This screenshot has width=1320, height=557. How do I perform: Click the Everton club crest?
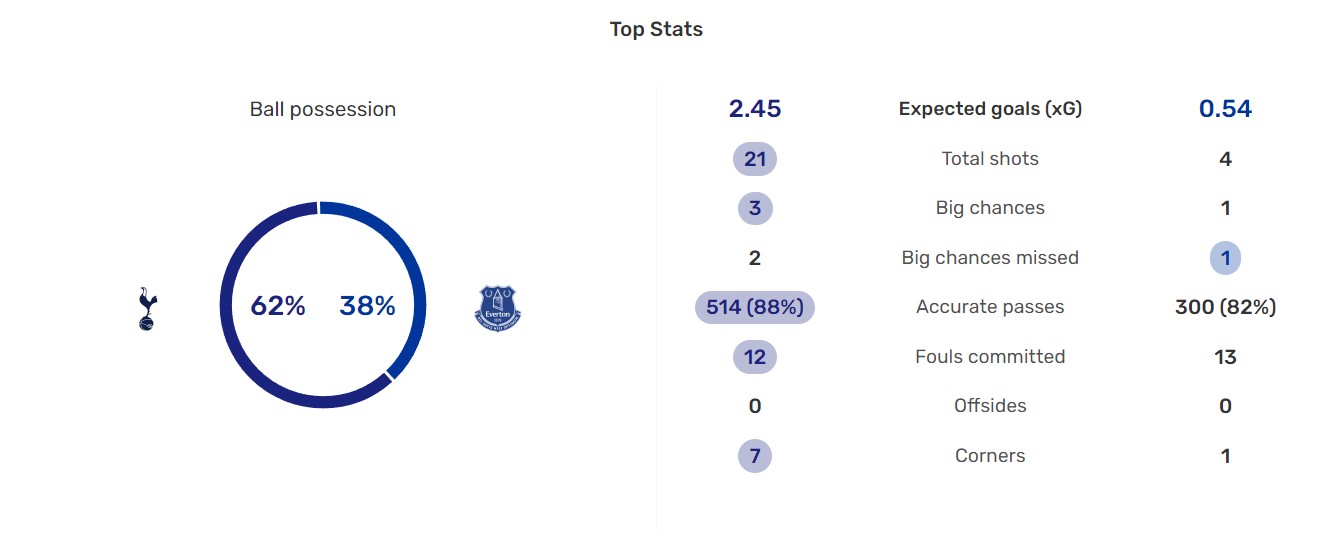pyautogui.click(x=497, y=307)
